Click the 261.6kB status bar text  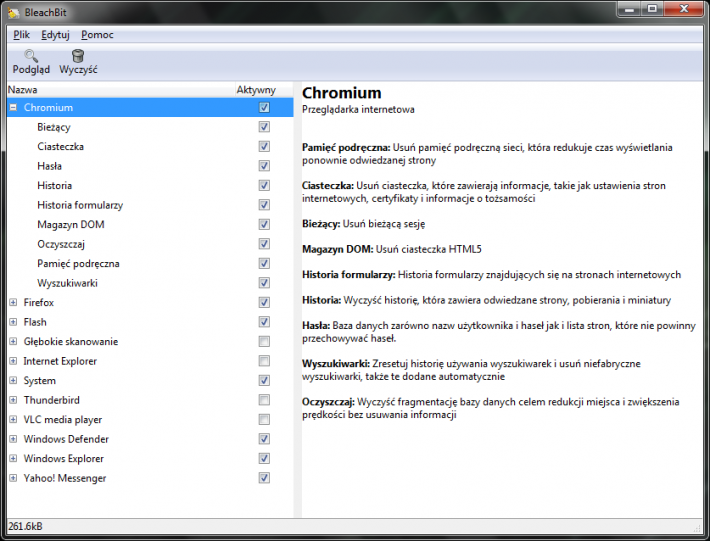pyautogui.click(x=25, y=526)
